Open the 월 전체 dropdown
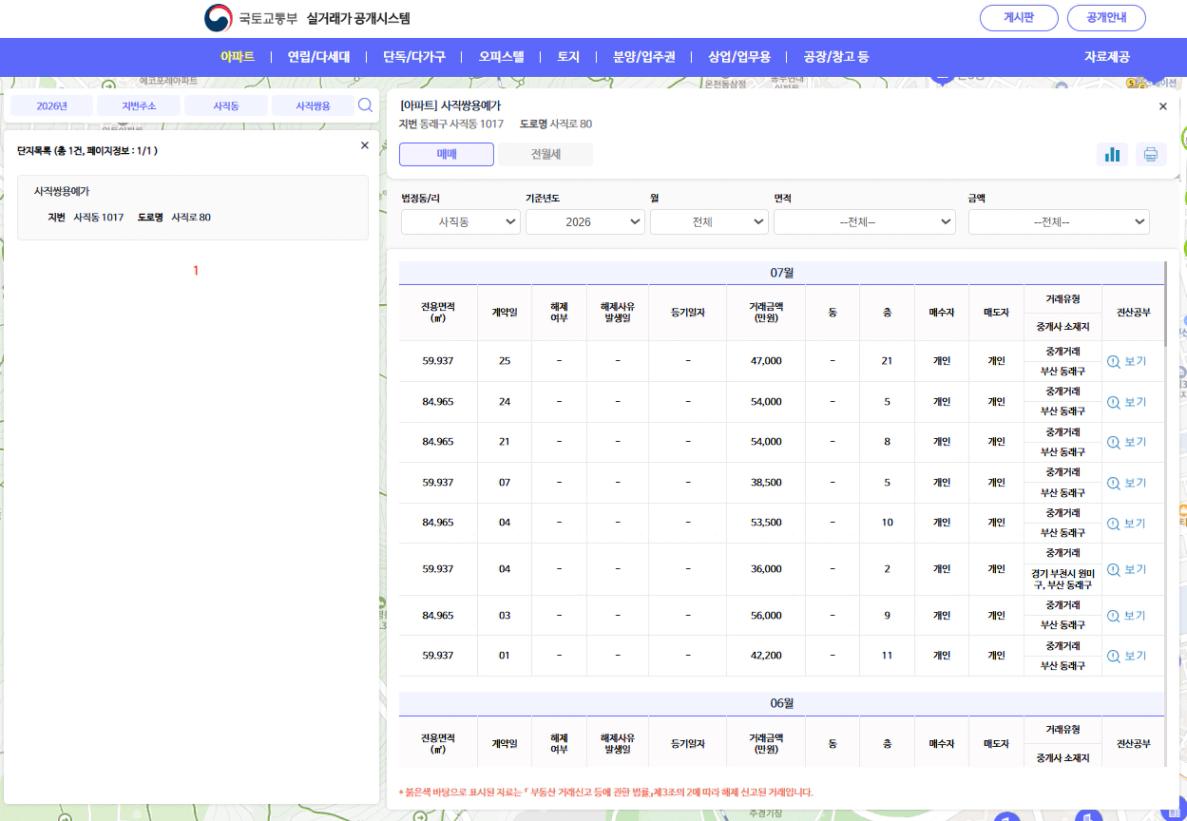The height and width of the screenshot is (821, 1187). (x=709, y=222)
